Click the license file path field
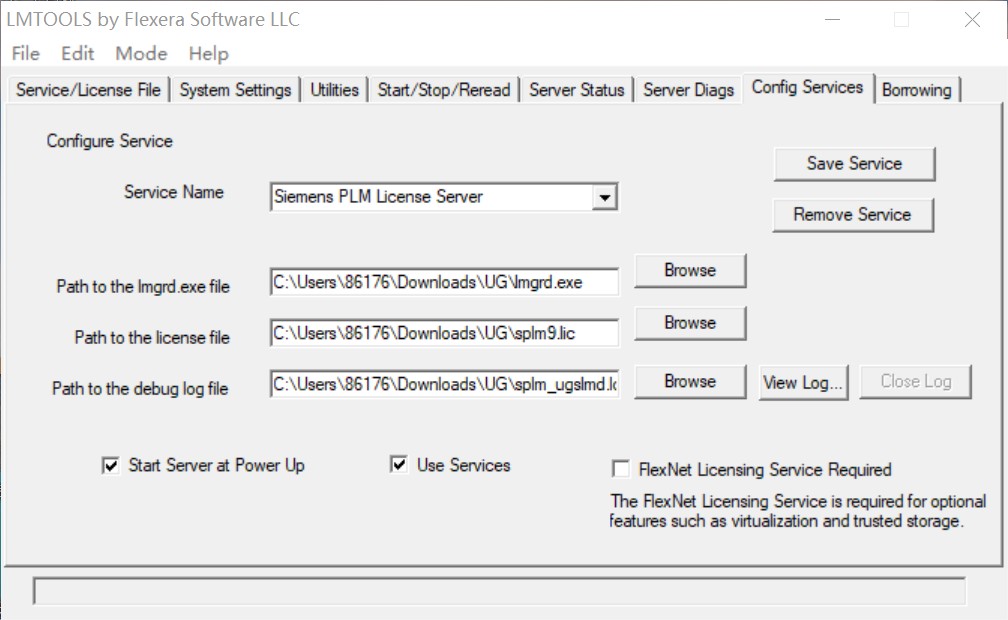1008x620 pixels. (444, 333)
